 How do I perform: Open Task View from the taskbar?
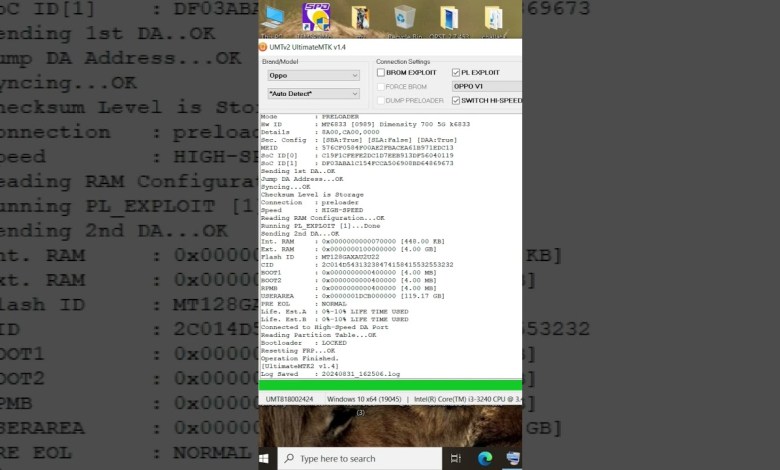[x=455, y=458]
